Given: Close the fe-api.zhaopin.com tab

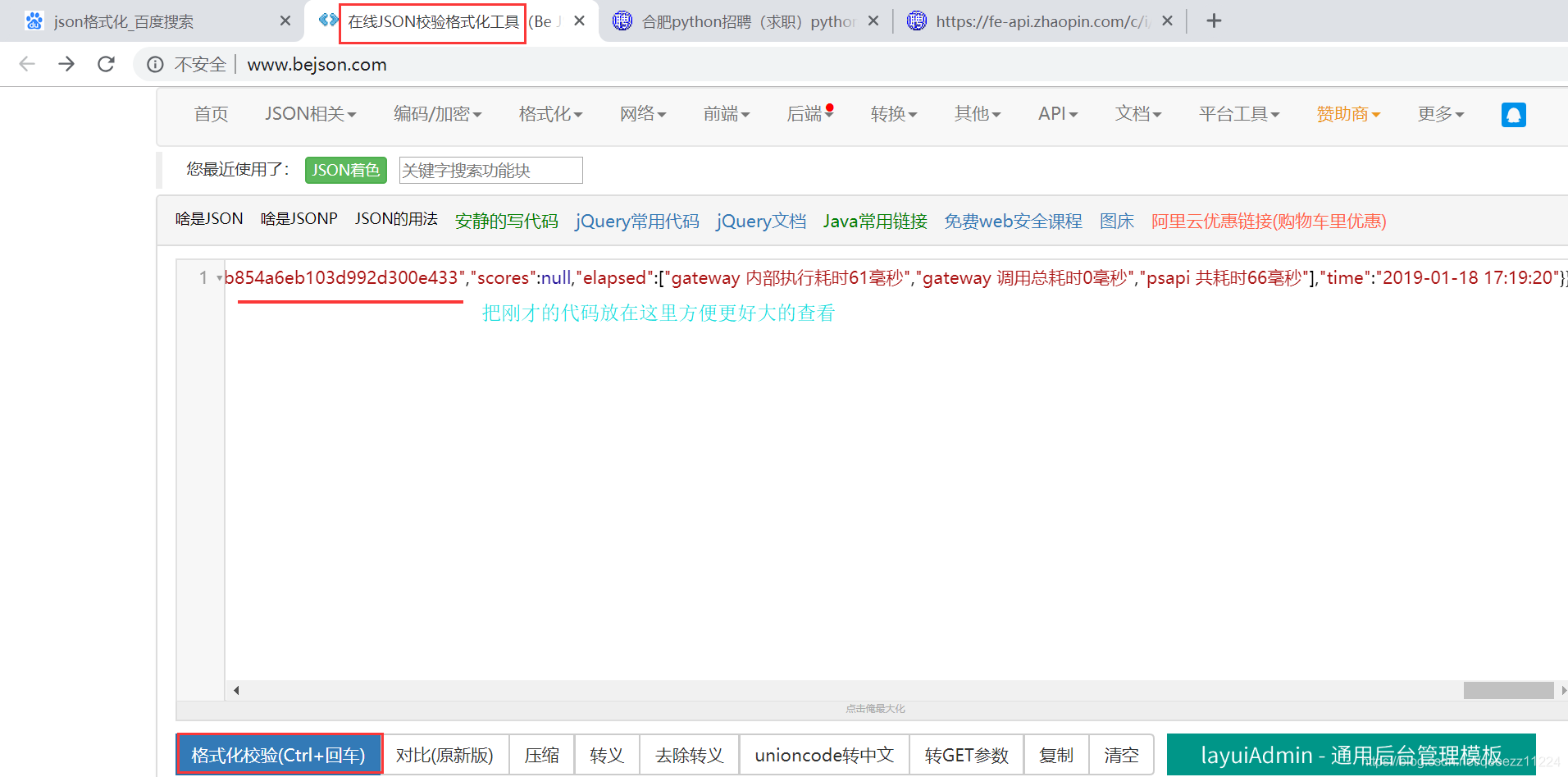Looking at the screenshot, I should point(1168,21).
